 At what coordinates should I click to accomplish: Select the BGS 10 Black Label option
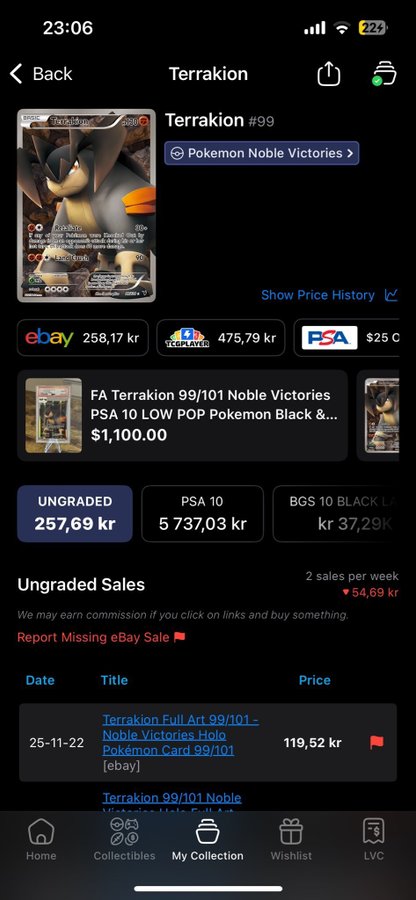(x=336, y=514)
